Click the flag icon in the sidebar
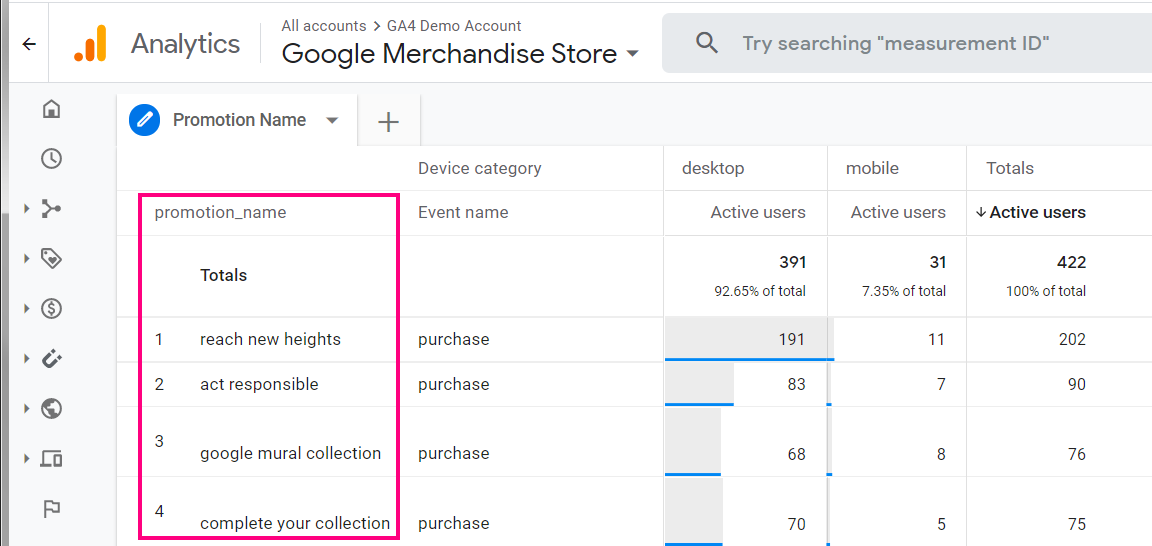The height and width of the screenshot is (546, 1152). pos(51,509)
